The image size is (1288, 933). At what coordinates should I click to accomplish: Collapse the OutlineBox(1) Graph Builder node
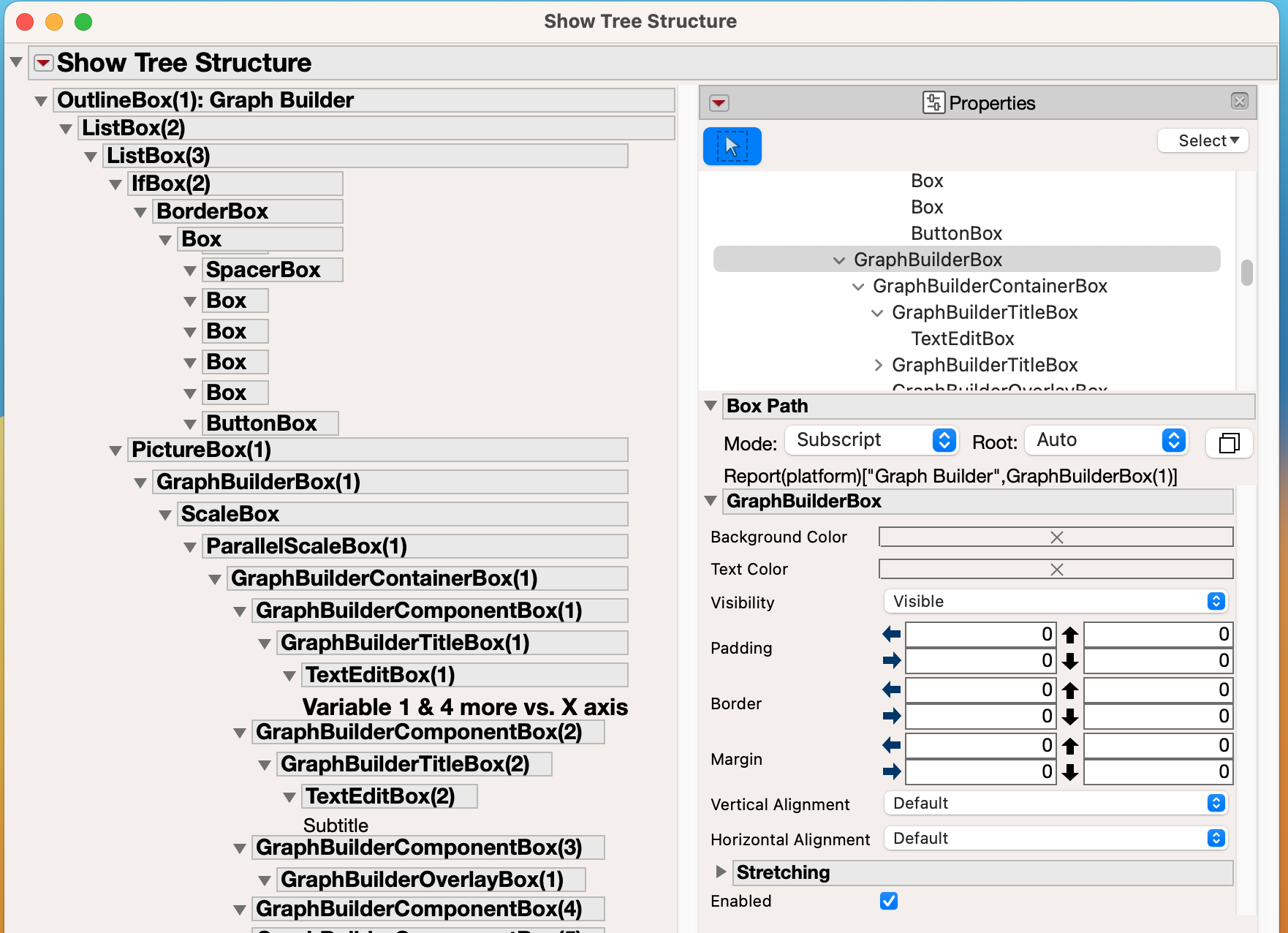pos(41,100)
